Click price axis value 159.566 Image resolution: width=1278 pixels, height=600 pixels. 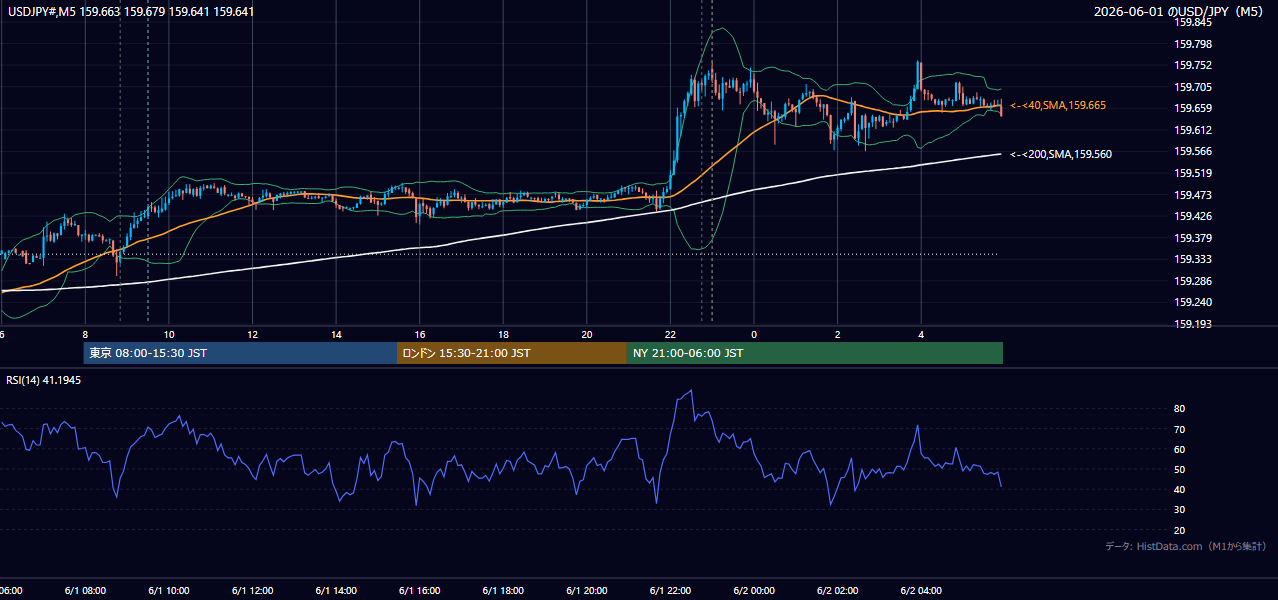tap(1194, 151)
